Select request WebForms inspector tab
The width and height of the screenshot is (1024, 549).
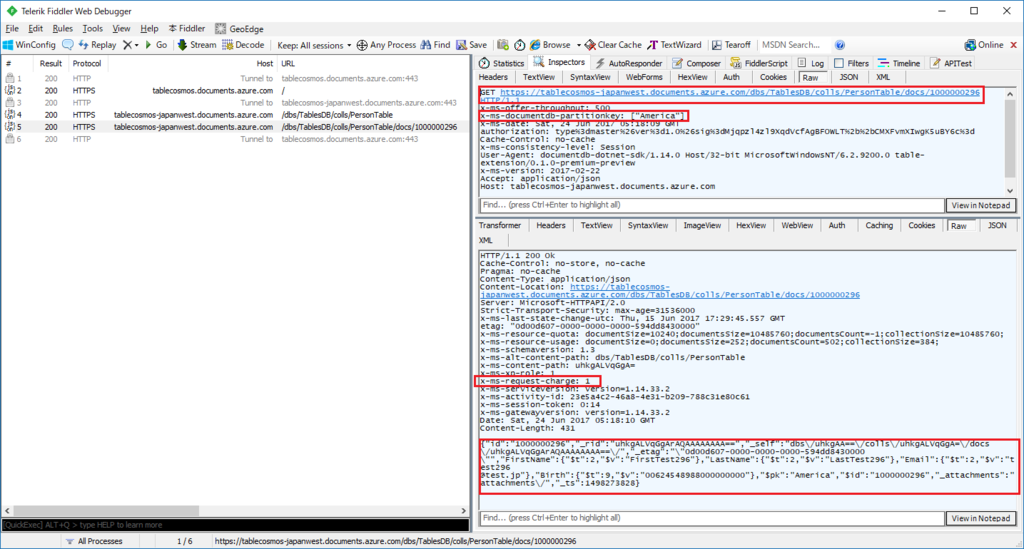(x=644, y=77)
